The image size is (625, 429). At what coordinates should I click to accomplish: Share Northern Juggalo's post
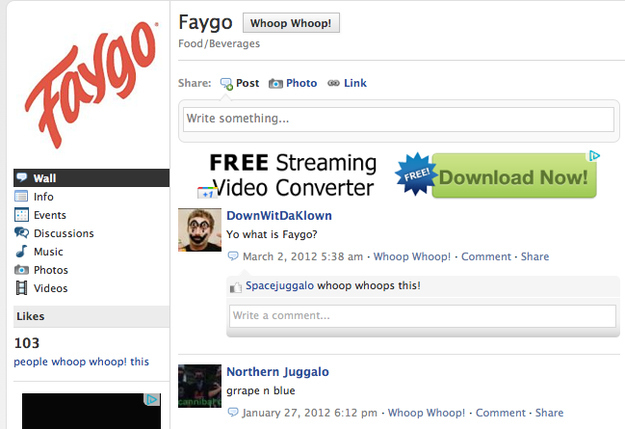click(x=549, y=413)
